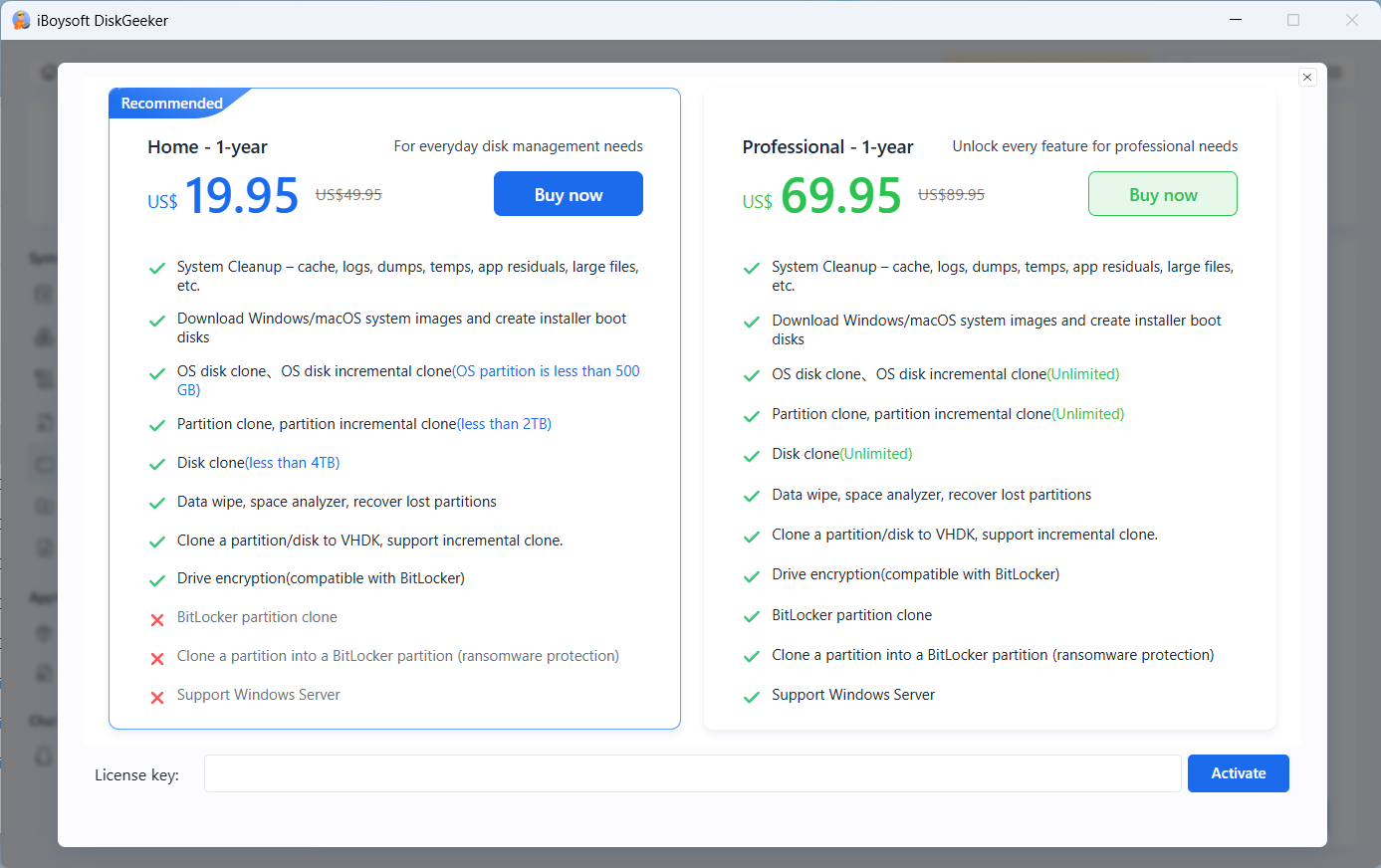The width and height of the screenshot is (1381, 868).
Task: Click the "Home - 1-year" plan title
Action: pos(207,147)
